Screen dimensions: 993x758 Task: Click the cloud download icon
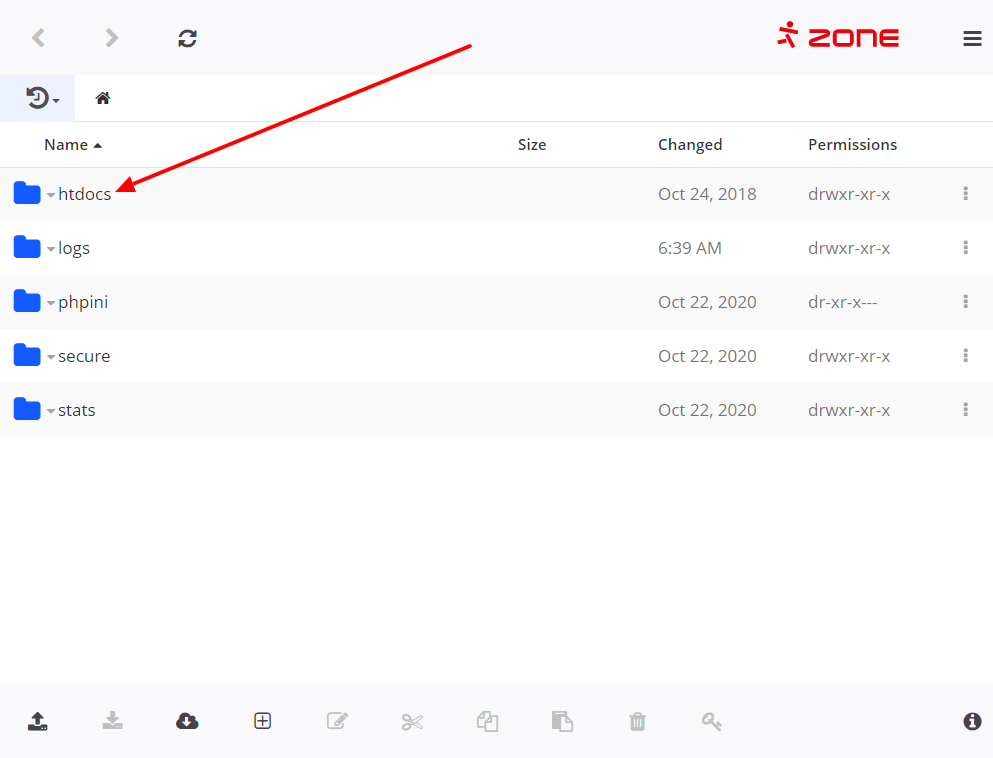click(187, 721)
